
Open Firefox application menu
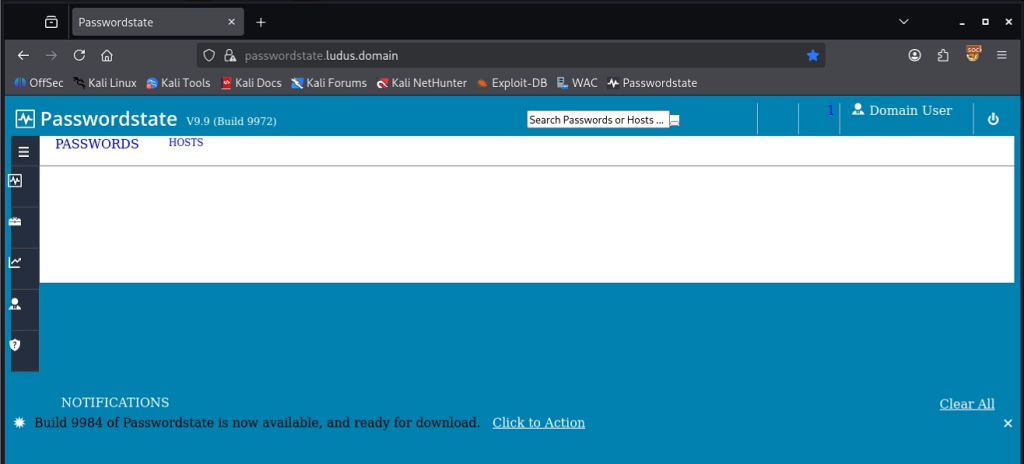(x=1001, y=56)
